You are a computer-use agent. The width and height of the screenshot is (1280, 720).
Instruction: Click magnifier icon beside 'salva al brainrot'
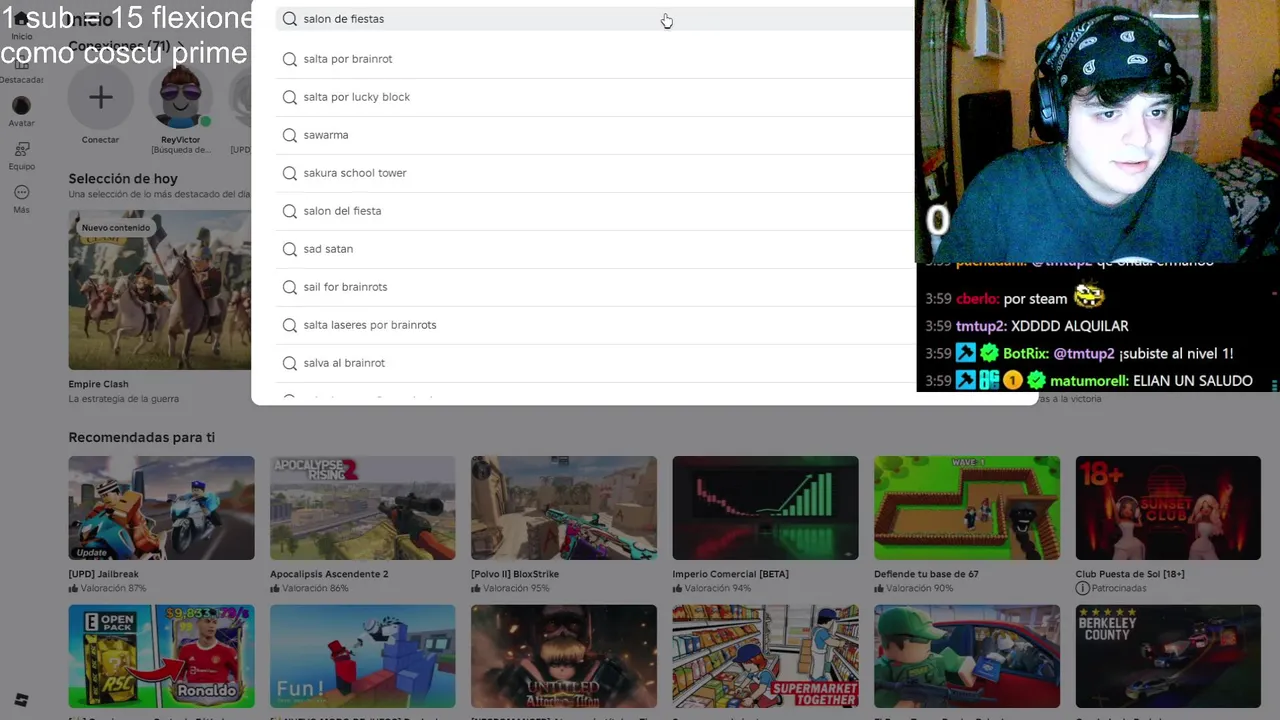tap(290, 363)
